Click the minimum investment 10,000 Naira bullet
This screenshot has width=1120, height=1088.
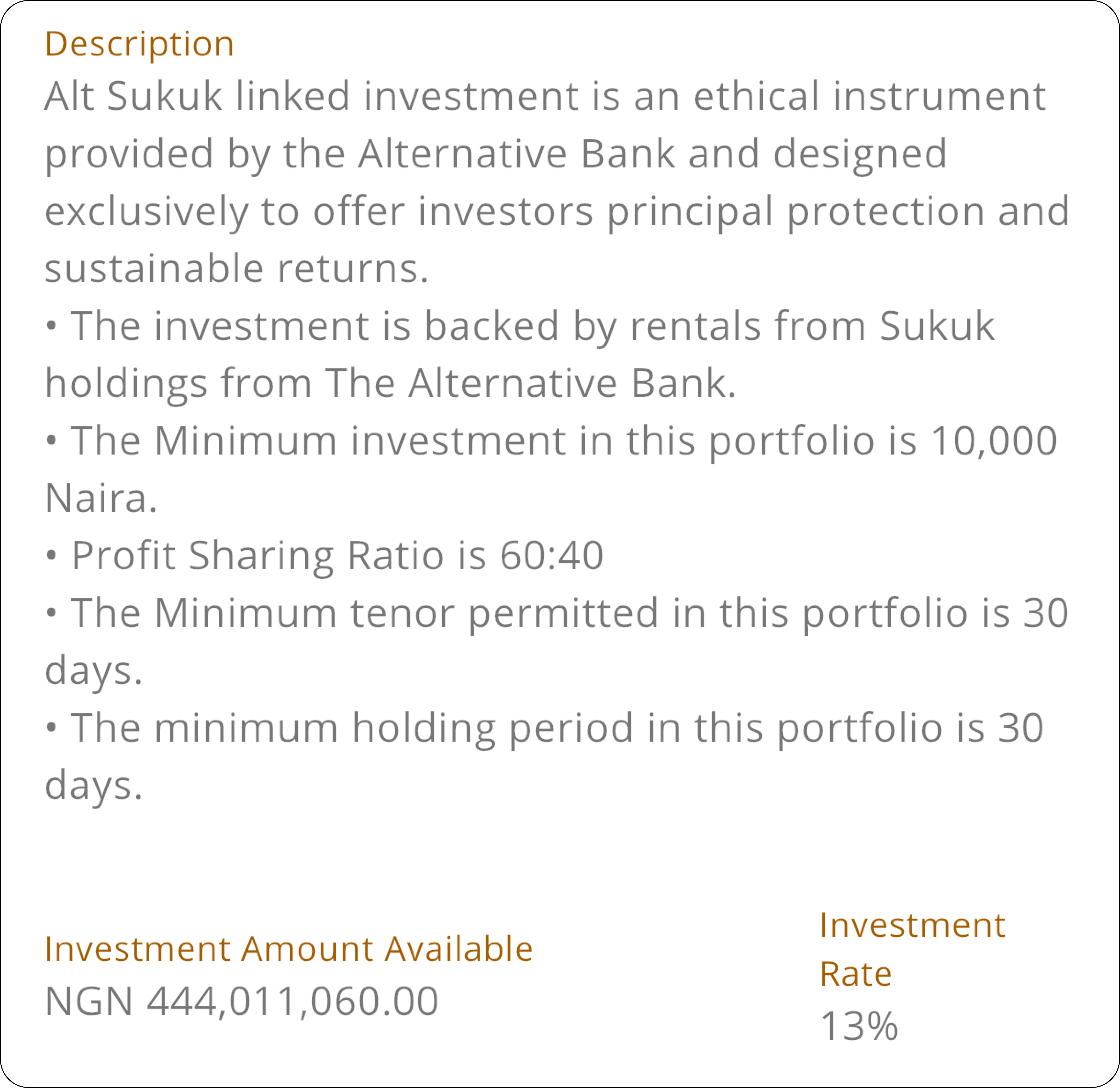click(551, 469)
